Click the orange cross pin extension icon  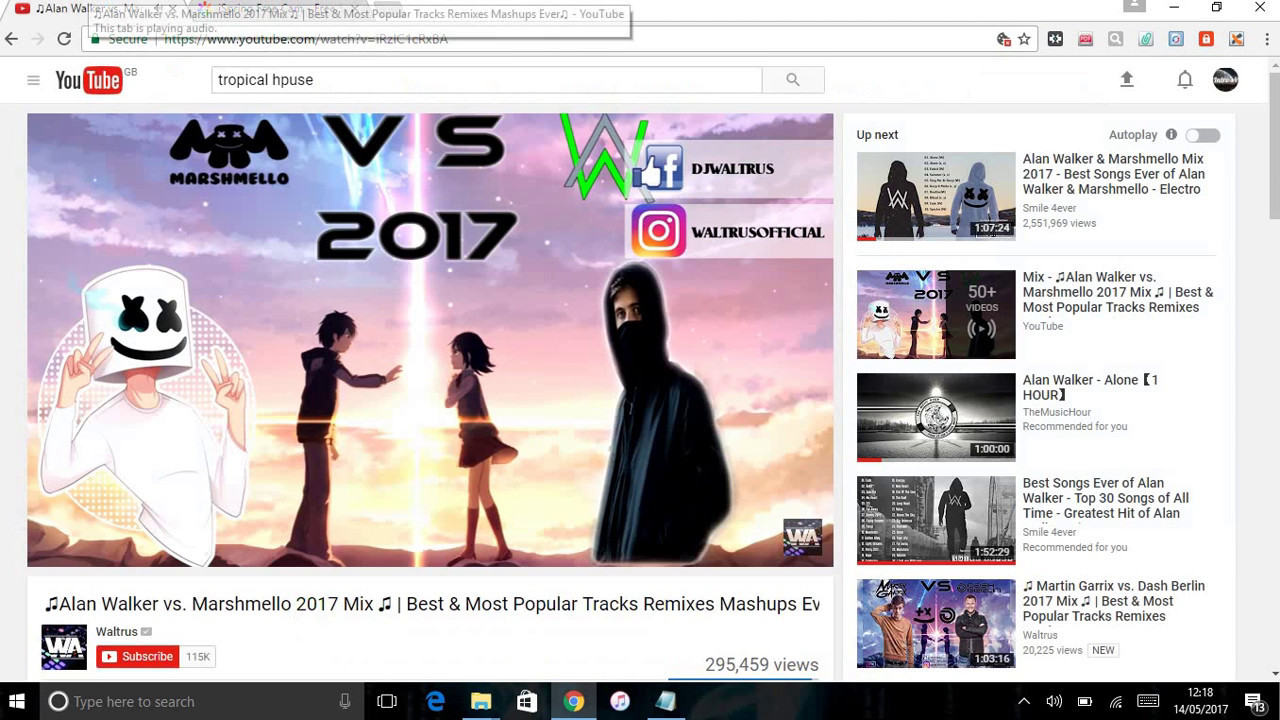click(1237, 39)
